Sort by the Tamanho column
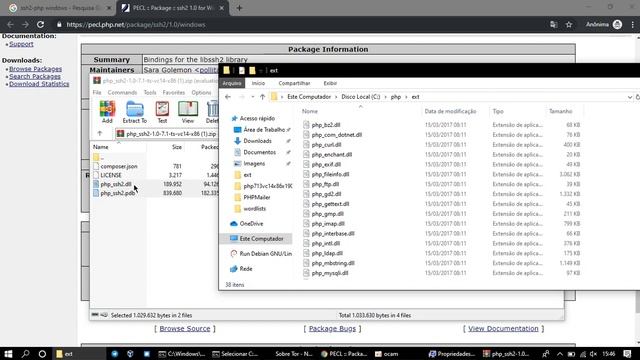The height and width of the screenshot is (360, 640). click(560, 111)
